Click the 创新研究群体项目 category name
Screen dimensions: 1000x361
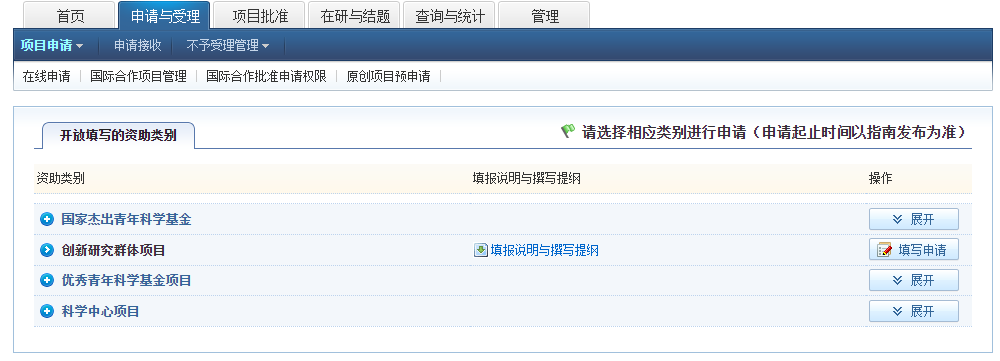pyautogui.click(x=114, y=250)
